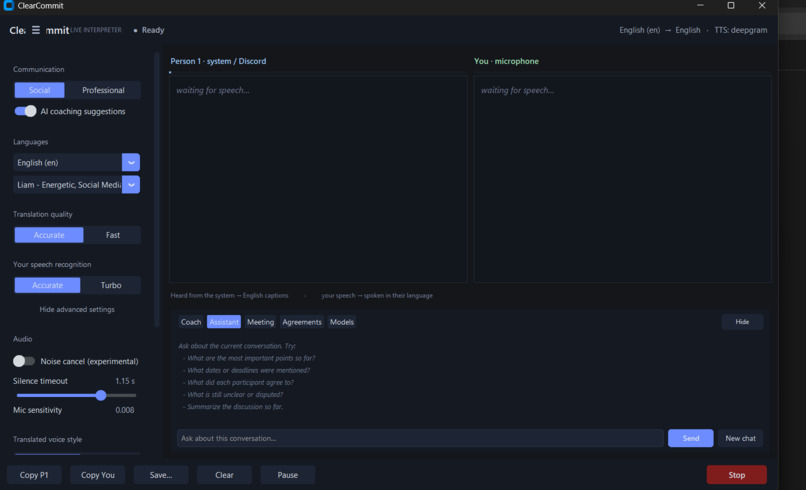Screen dimensions: 806x490
Task: Pause the live interpreter
Action: (287, 475)
